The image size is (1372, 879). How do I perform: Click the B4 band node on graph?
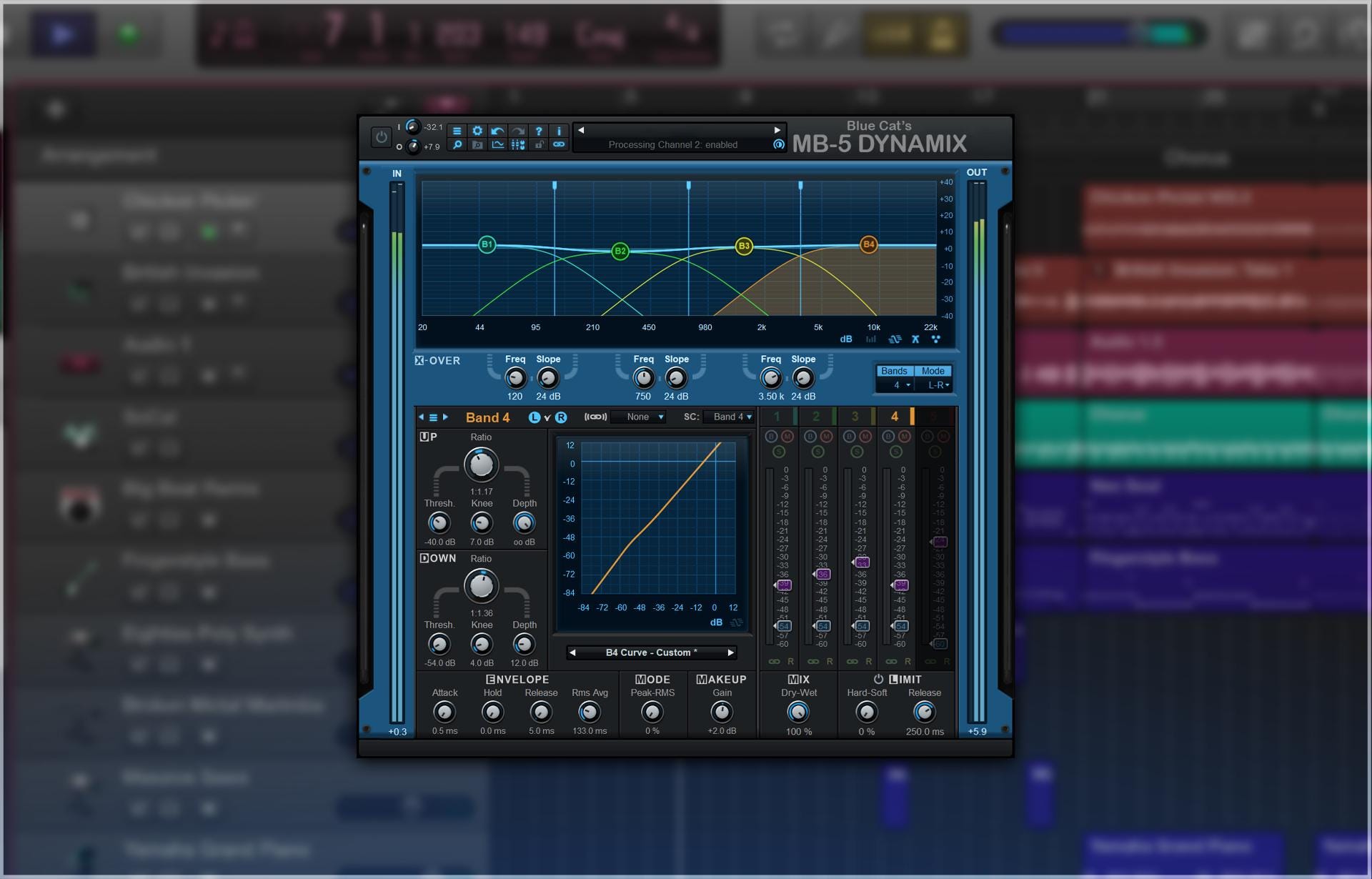coord(868,244)
